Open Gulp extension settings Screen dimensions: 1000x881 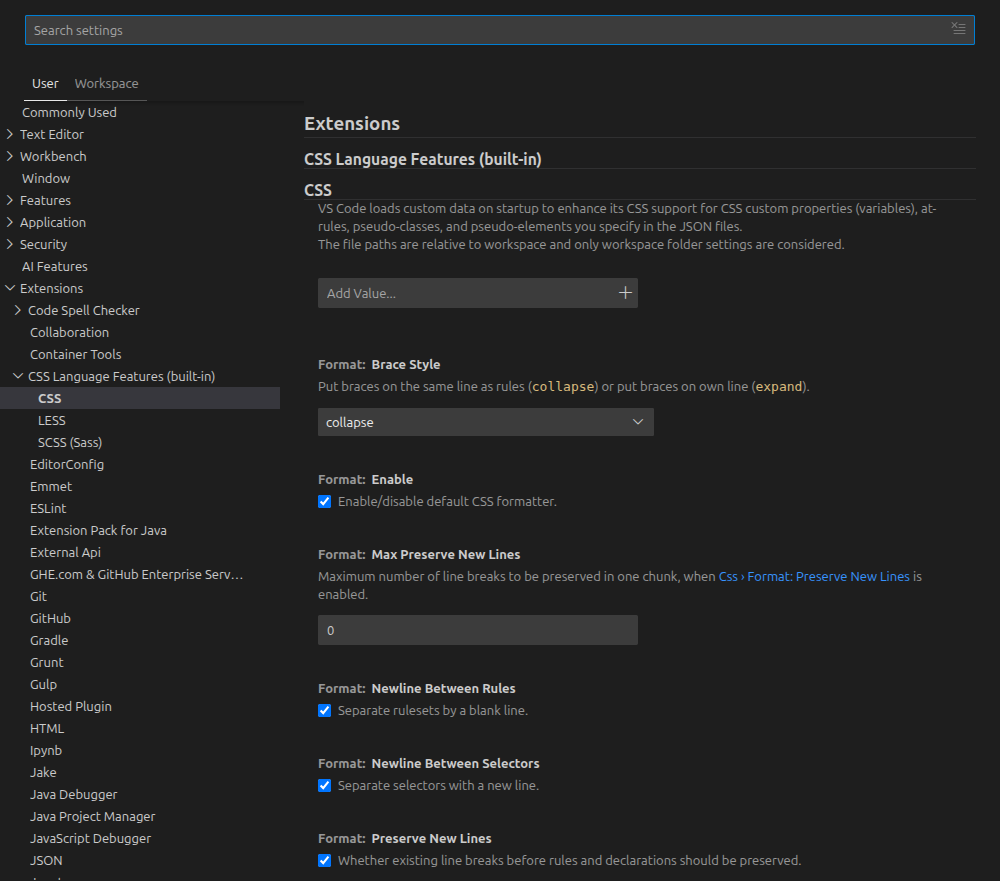pos(43,685)
